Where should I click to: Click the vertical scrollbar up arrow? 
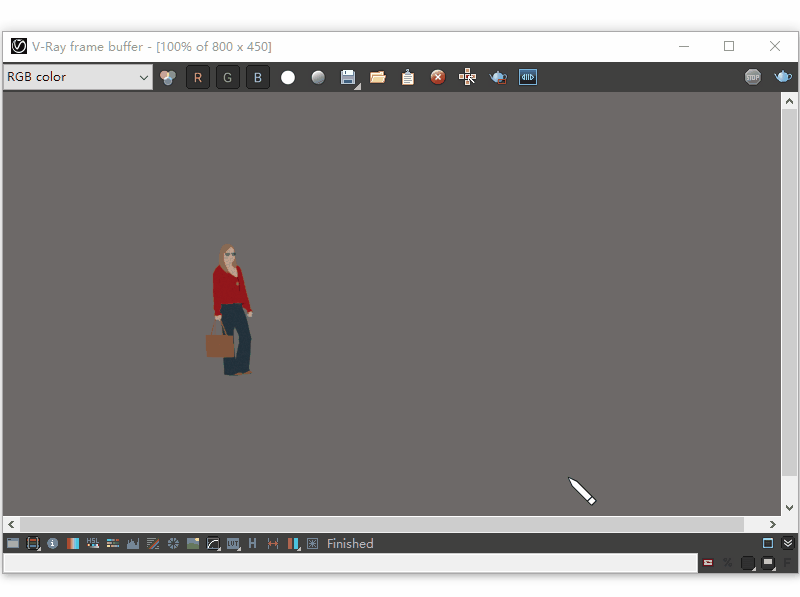789,101
